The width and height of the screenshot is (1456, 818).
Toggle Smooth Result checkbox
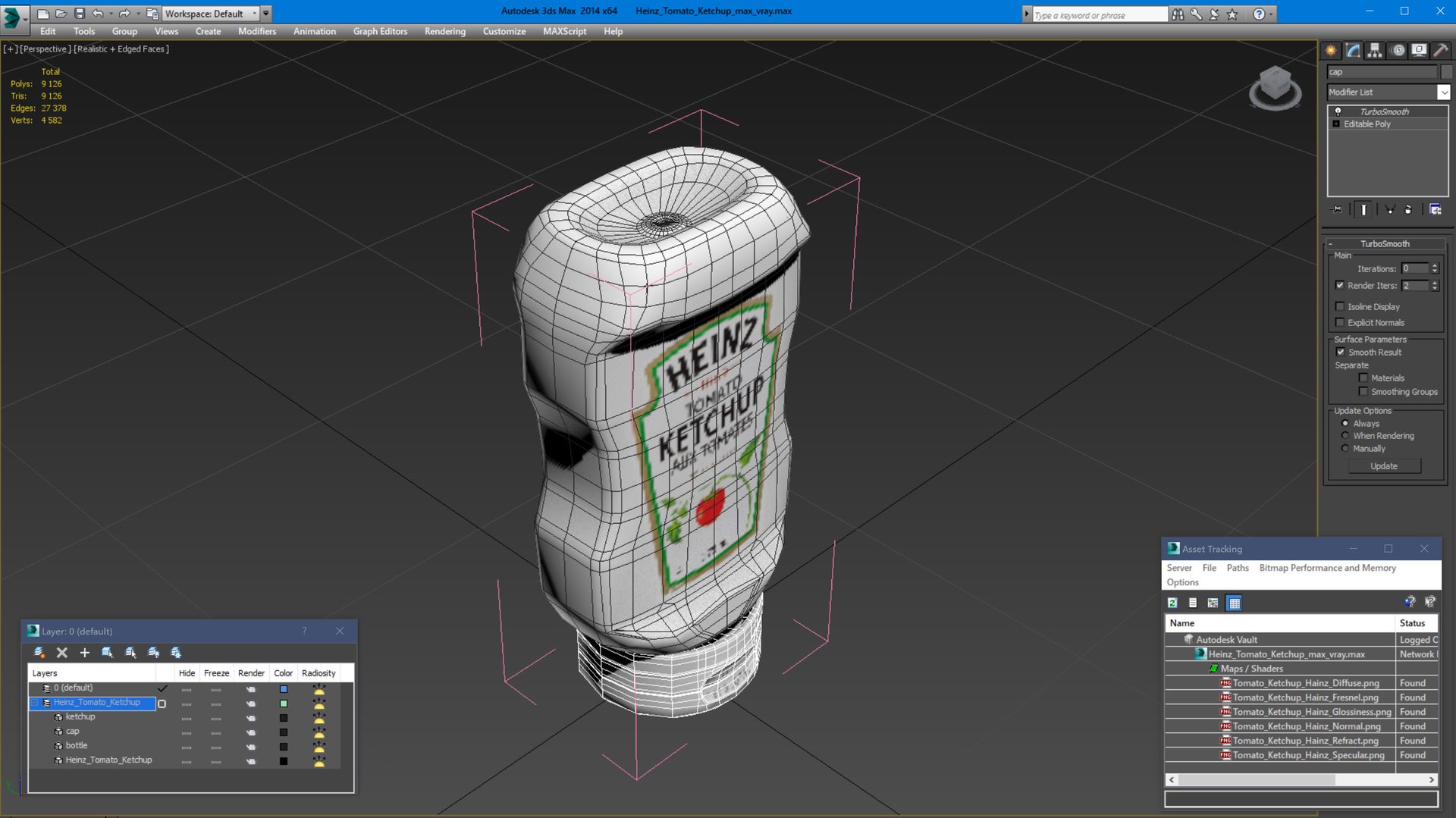pyautogui.click(x=1340, y=352)
